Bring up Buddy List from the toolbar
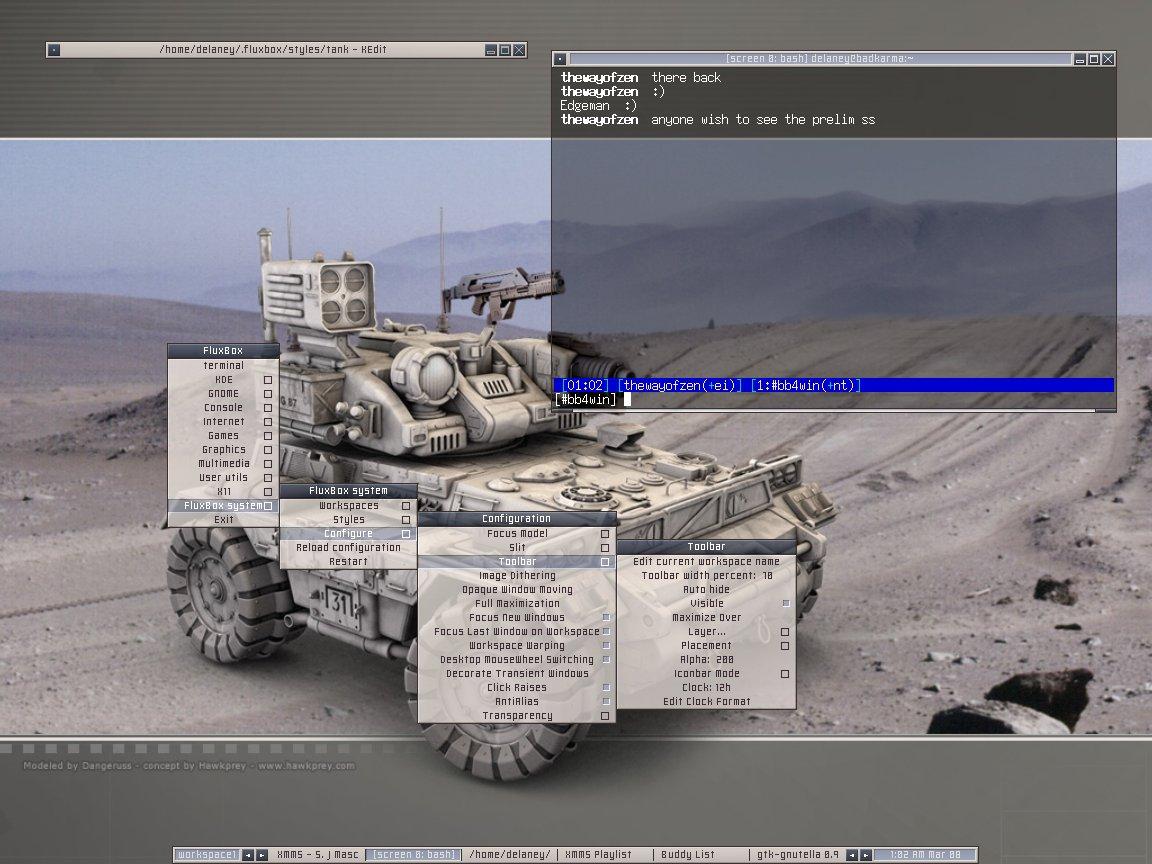The image size is (1152, 864). pyautogui.click(x=701, y=855)
